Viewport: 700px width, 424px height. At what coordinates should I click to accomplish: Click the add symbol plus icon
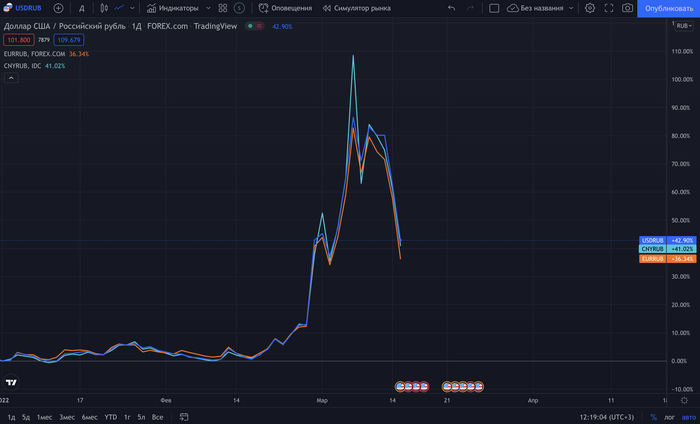point(58,8)
